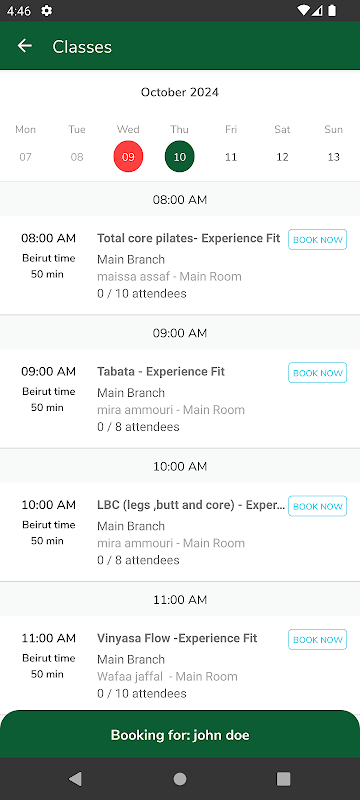This screenshot has width=360, height=800.
Task: Open the settings gear in status bar
Action: click(46, 11)
